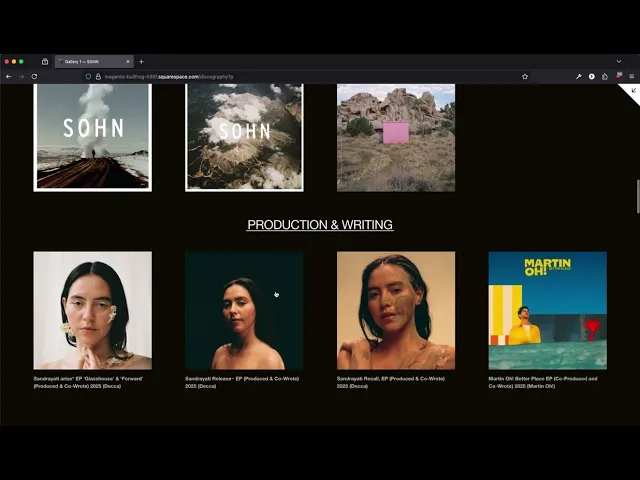
Task: Go back to the previous page
Action: 9,77
